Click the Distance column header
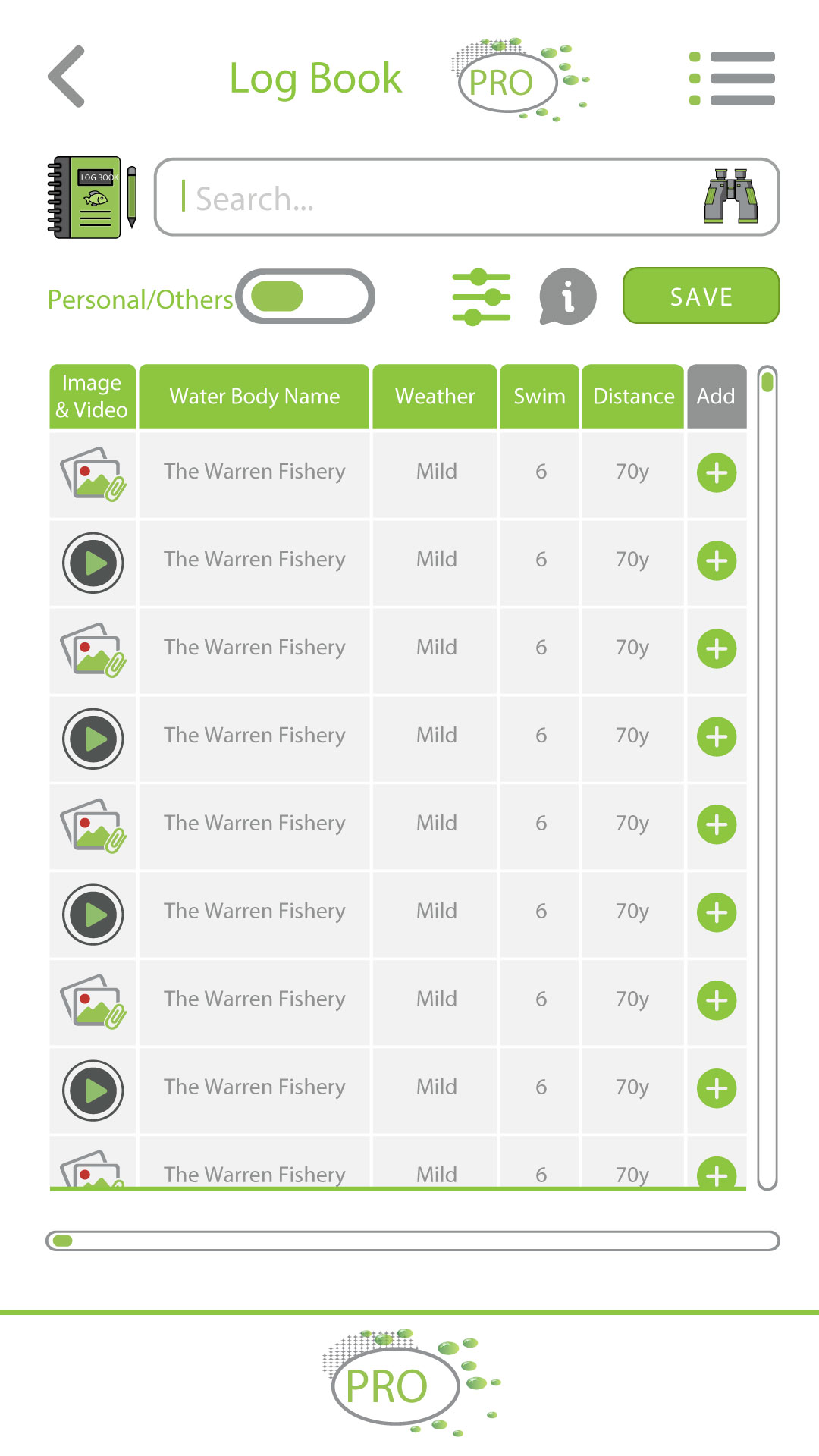The height and width of the screenshot is (1456, 819). [x=633, y=397]
